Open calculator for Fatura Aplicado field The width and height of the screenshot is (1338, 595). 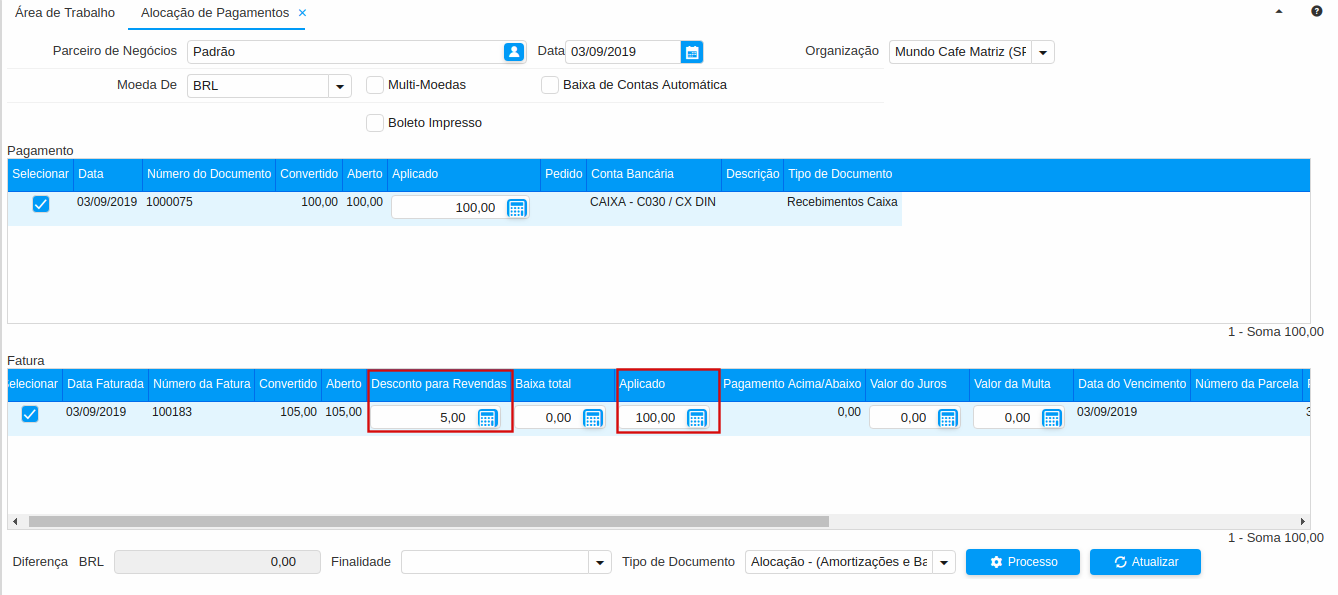(x=697, y=418)
